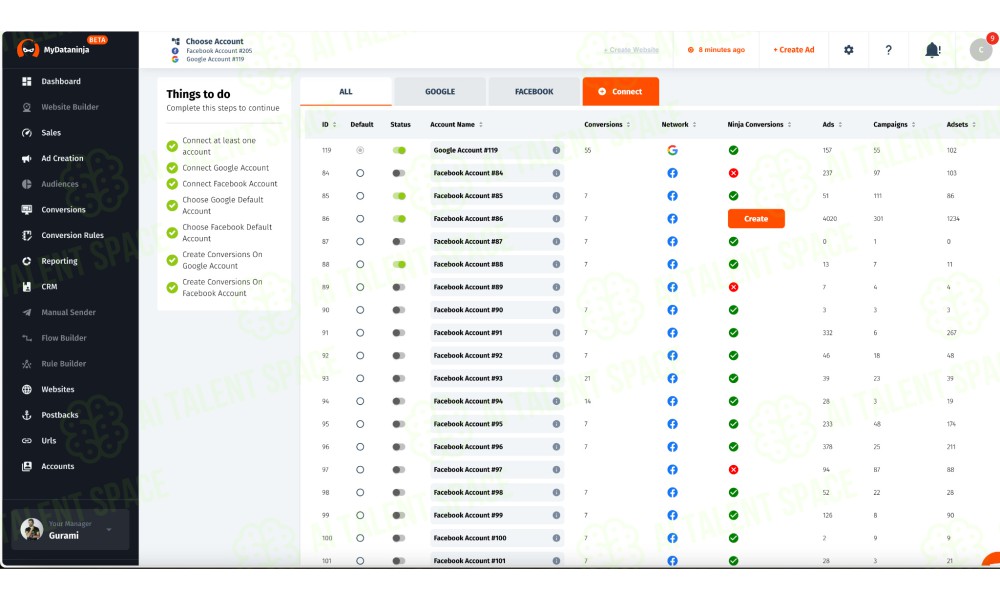Select default radio for Facebook Account #91
This screenshot has height=600, width=1000.
coord(360,333)
